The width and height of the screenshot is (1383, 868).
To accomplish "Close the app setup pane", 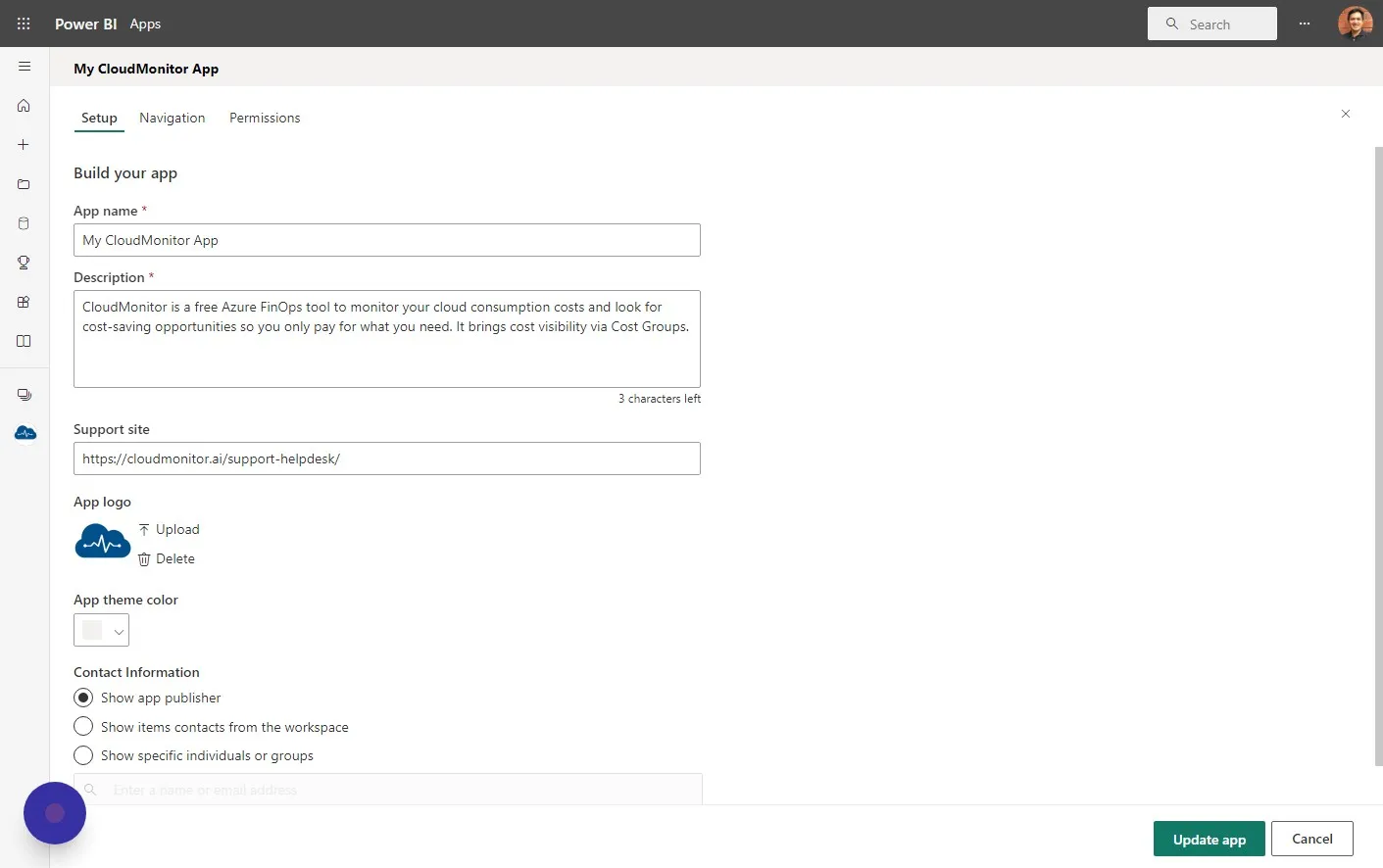I will click(1346, 114).
